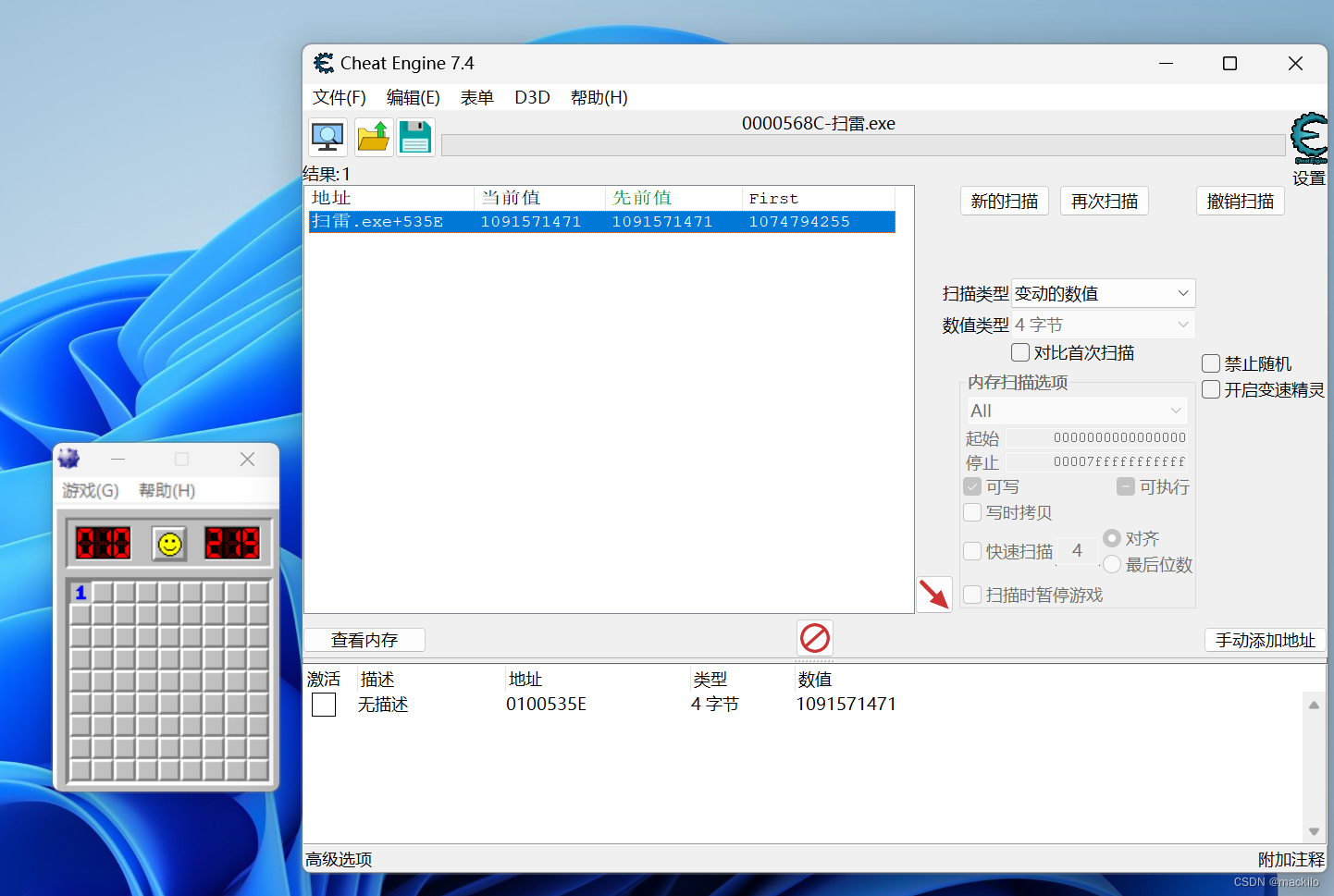
Task: Select the 对齐 radio button
Action: (x=1112, y=538)
